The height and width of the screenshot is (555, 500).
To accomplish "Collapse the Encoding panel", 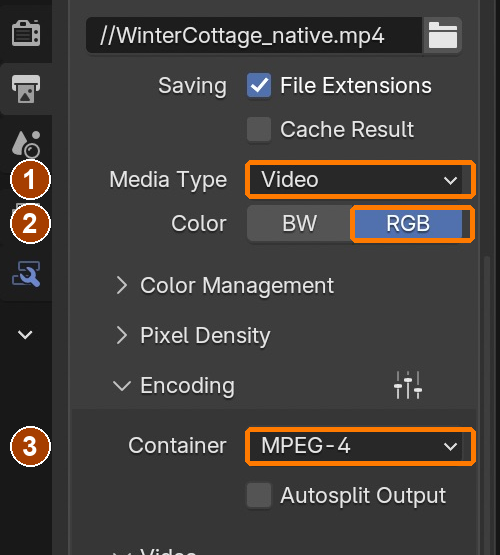I will click(174, 385).
